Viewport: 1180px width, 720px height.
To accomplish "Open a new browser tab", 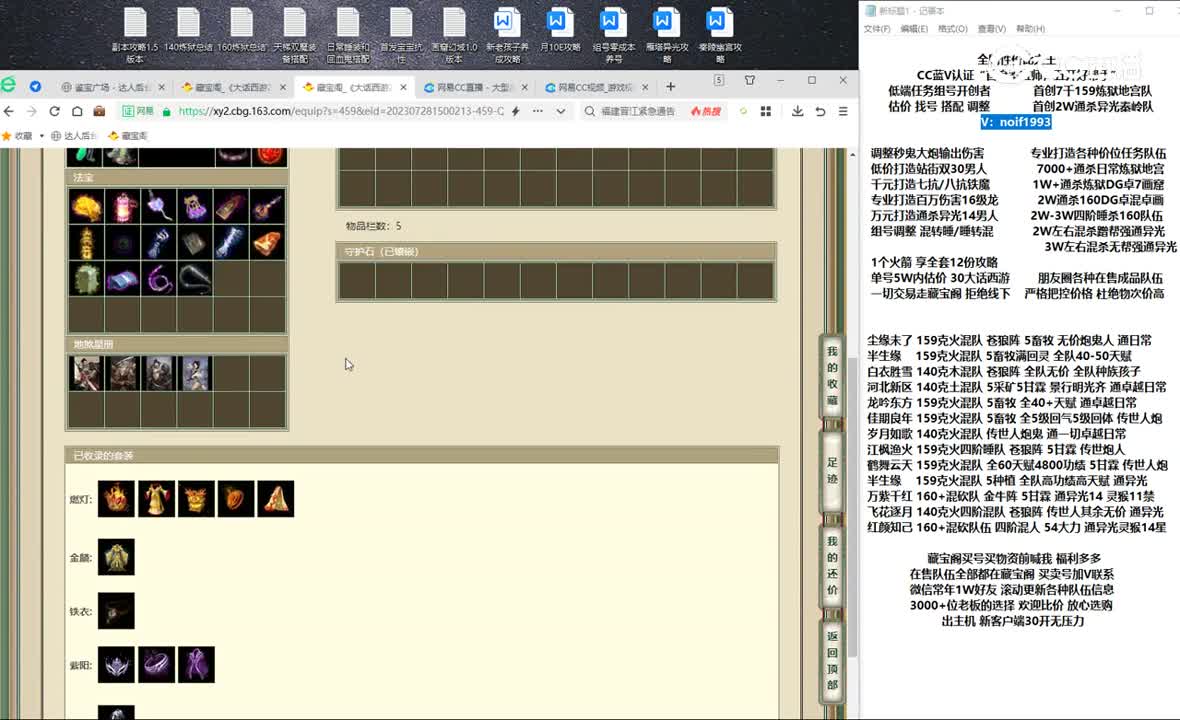I will point(670,87).
